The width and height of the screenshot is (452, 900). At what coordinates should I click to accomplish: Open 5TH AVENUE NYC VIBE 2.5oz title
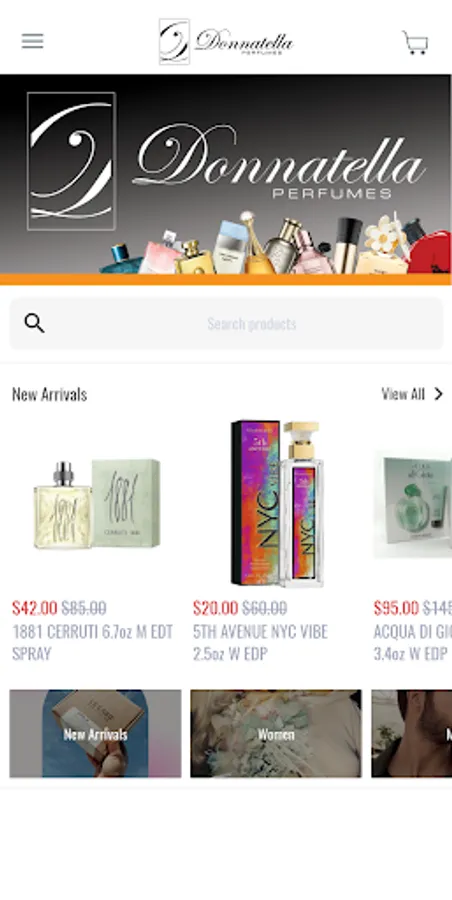click(260, 643)
